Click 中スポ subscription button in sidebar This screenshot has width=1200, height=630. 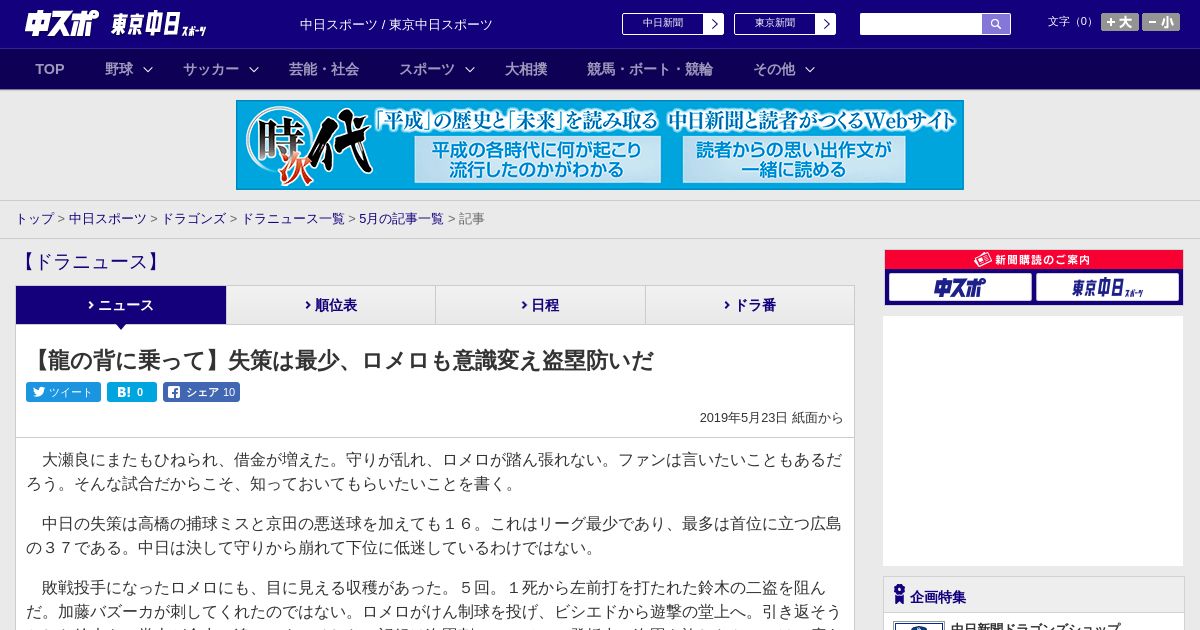pos(960,288)
